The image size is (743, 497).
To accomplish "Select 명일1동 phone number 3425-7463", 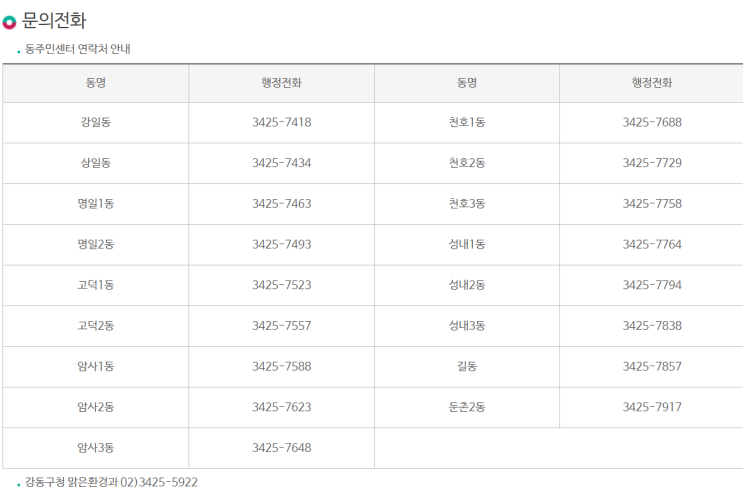I will click(x=281, y=204).
